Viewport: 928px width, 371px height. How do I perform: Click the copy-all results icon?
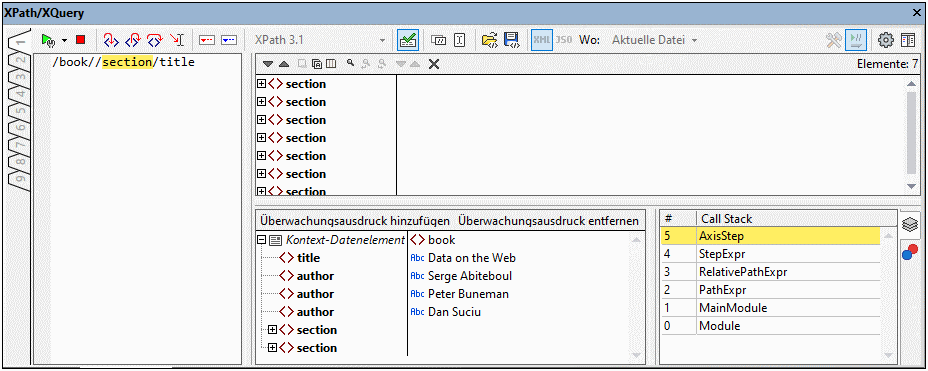point(317,64)
